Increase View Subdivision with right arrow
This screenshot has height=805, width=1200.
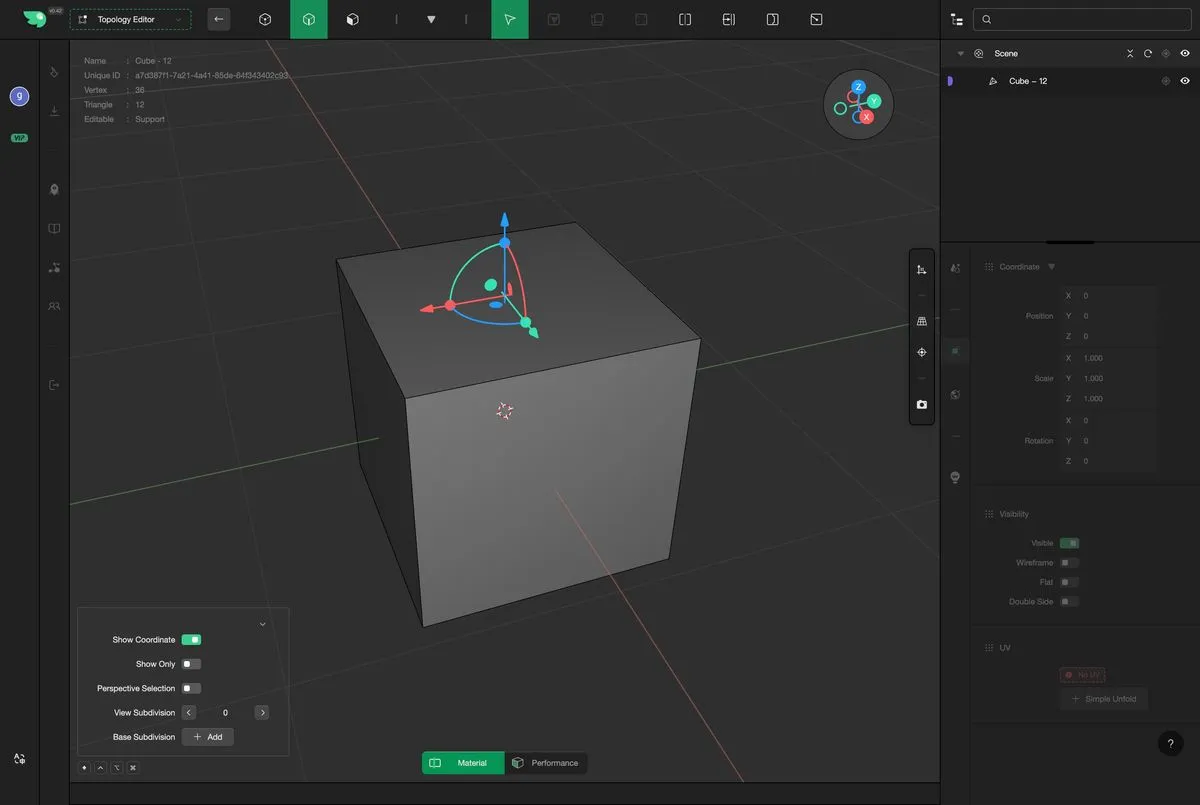click(x=262, y=713)
